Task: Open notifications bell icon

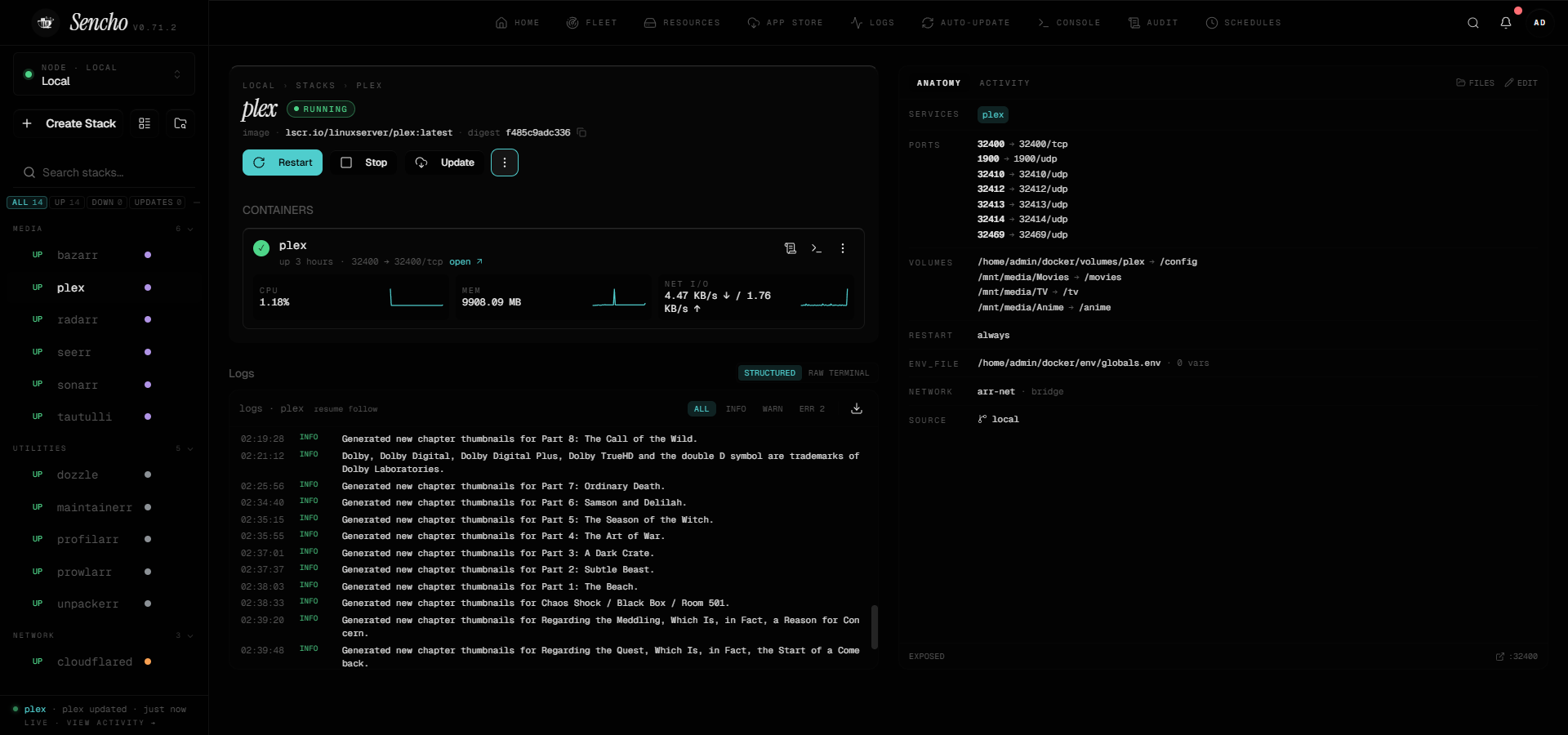Action: (1506, 23)
